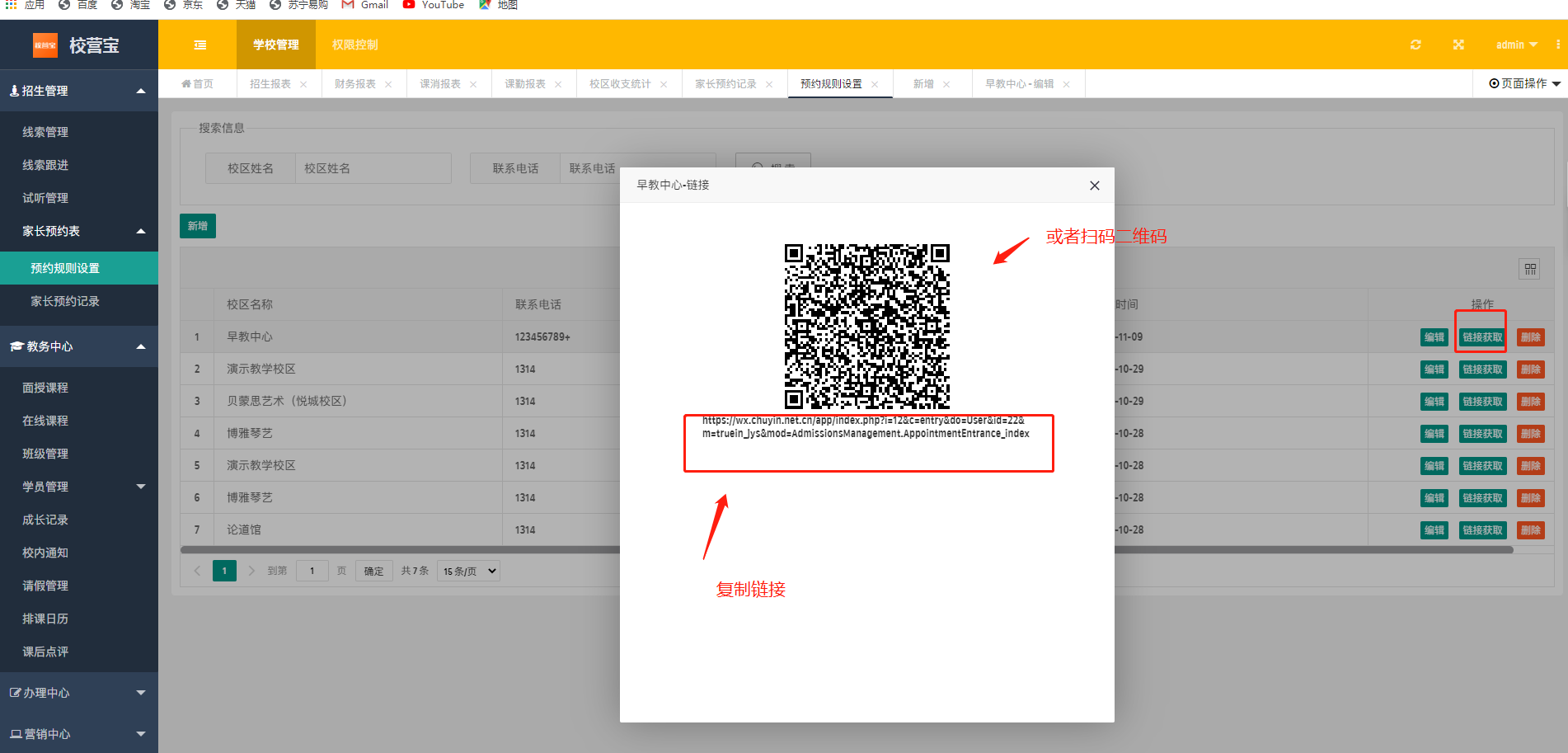Toggle fullscreen with the expand icon
The image size is (1568, 753).
[1458, 45]
